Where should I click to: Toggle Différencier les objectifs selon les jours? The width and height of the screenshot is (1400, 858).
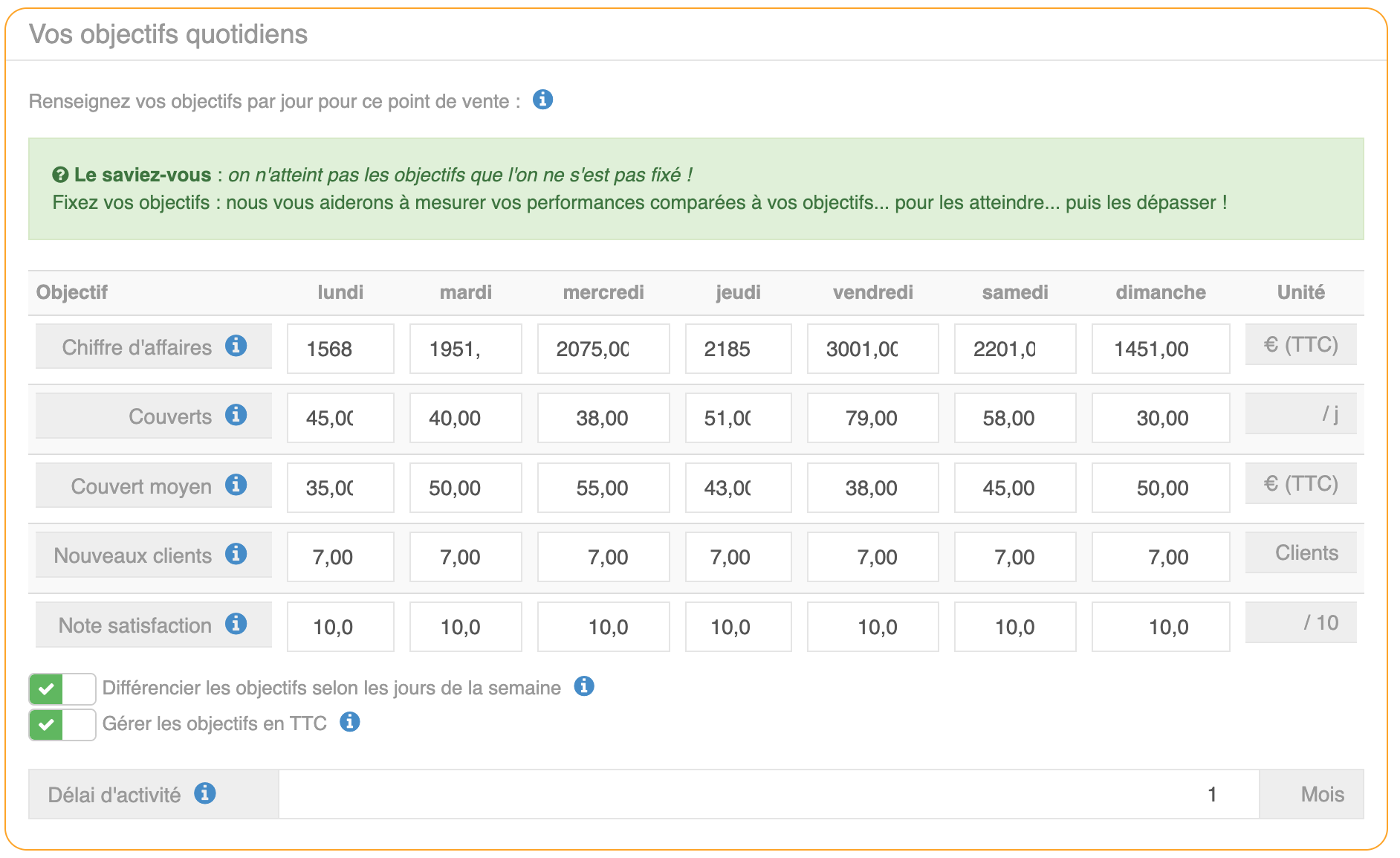point(62,689)
